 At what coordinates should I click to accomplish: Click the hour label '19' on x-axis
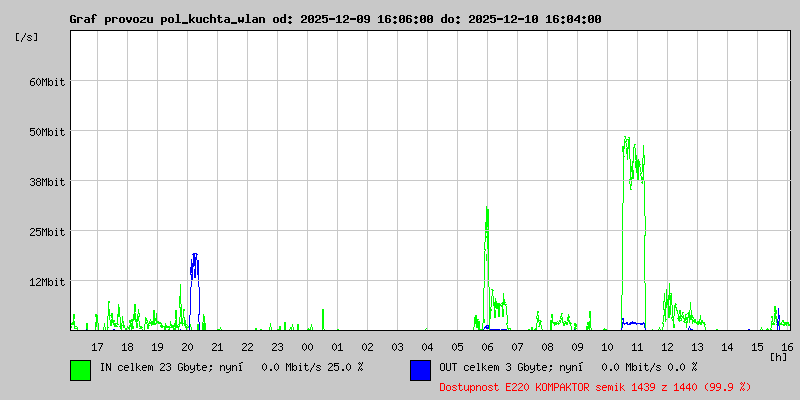tap(157, 347)
